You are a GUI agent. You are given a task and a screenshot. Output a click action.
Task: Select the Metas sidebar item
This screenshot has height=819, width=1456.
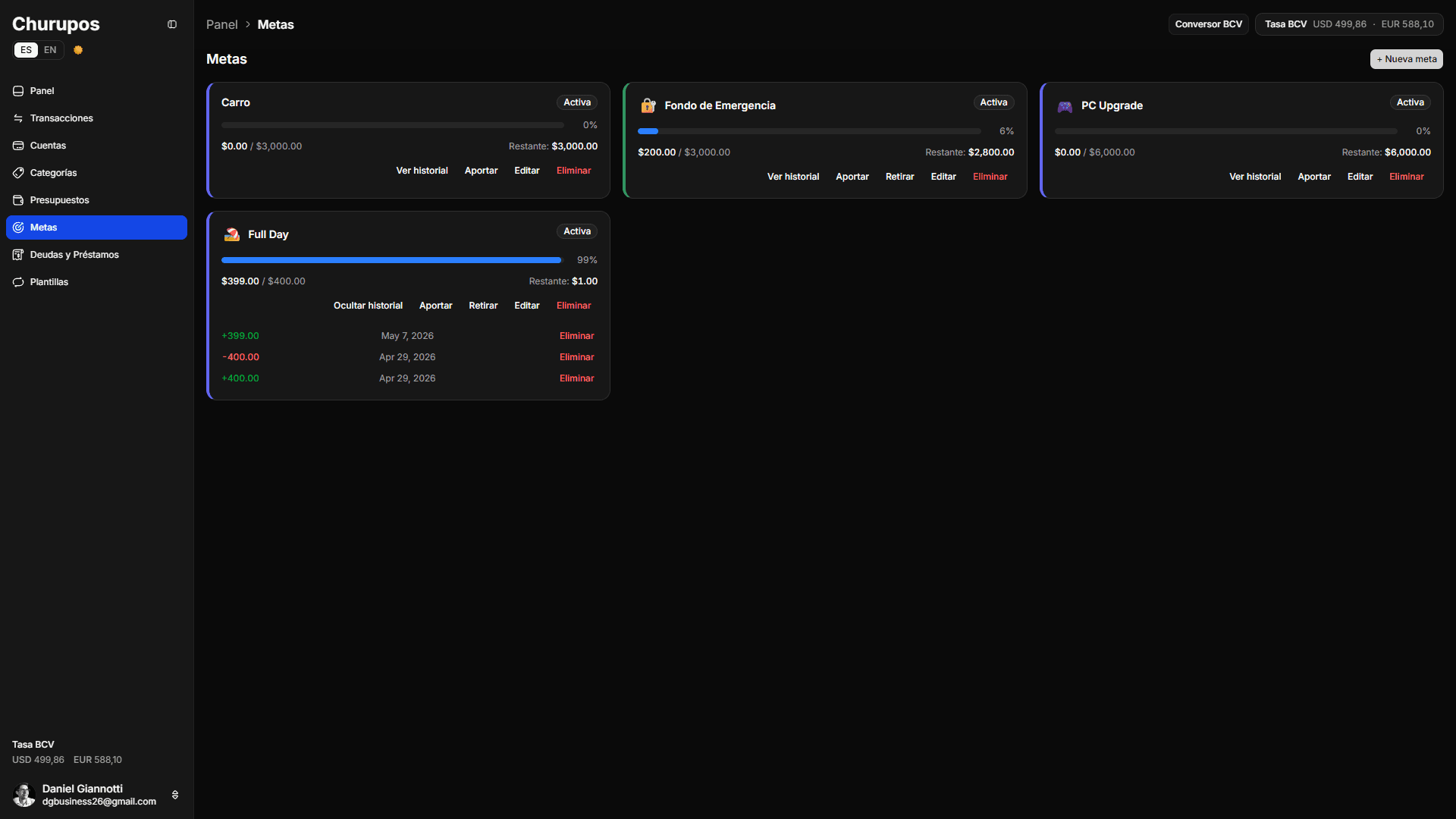96,227
